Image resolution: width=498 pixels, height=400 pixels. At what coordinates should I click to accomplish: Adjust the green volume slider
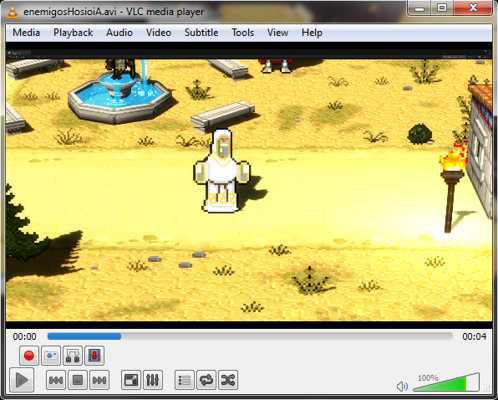tap(446, 383)
